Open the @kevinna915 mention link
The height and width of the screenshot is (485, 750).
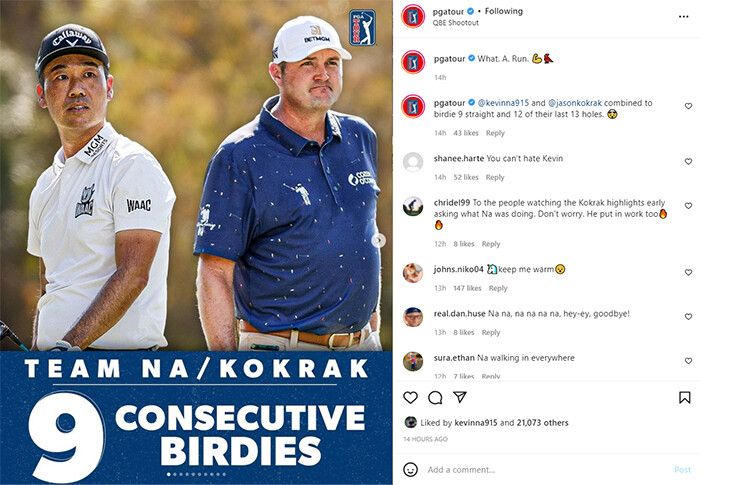tap(503, 103)
